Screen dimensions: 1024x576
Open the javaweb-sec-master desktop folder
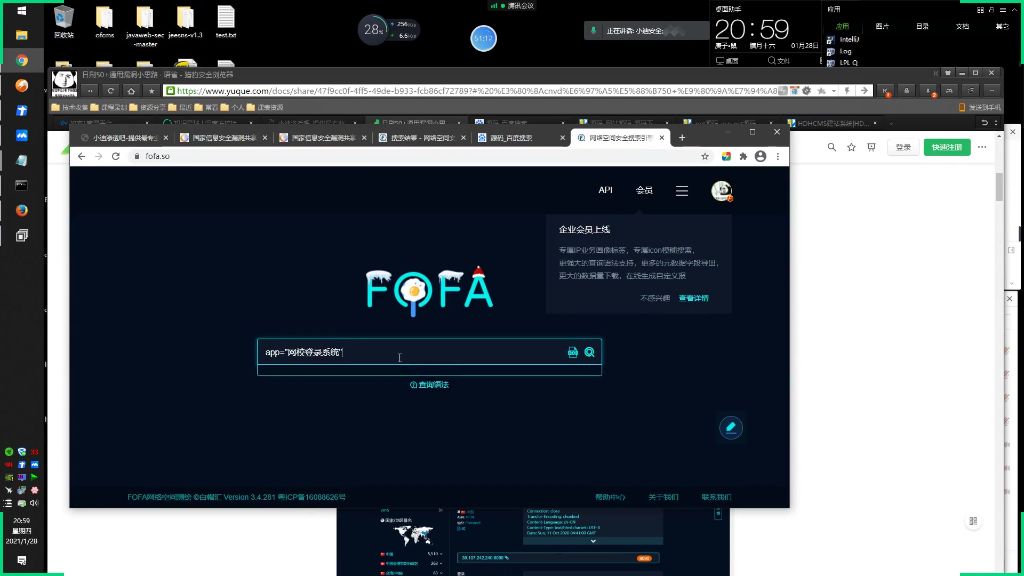coord(145,26)
